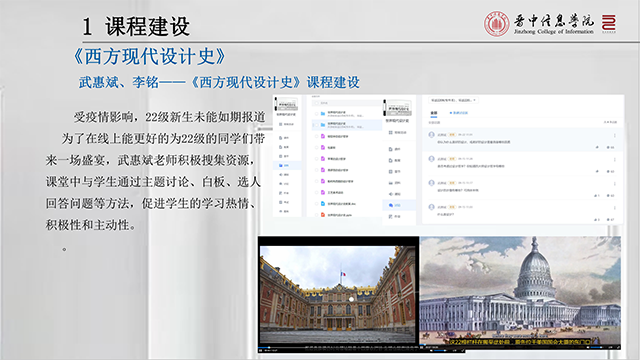Tick the checkbox beside the red .pptx file
640x360 pixels.
(316, 215)
